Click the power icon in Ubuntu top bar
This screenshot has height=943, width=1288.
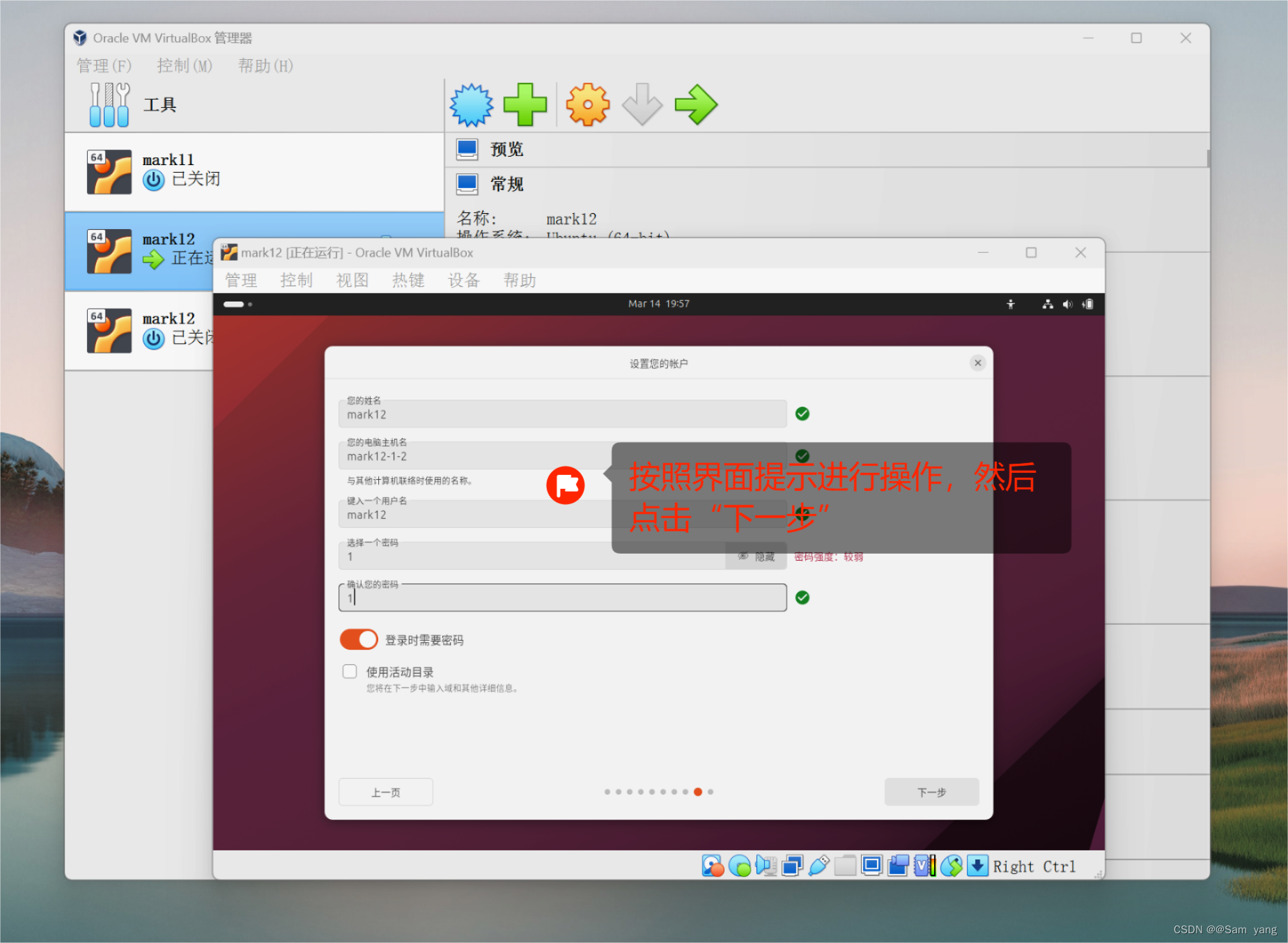point(1087,304)
